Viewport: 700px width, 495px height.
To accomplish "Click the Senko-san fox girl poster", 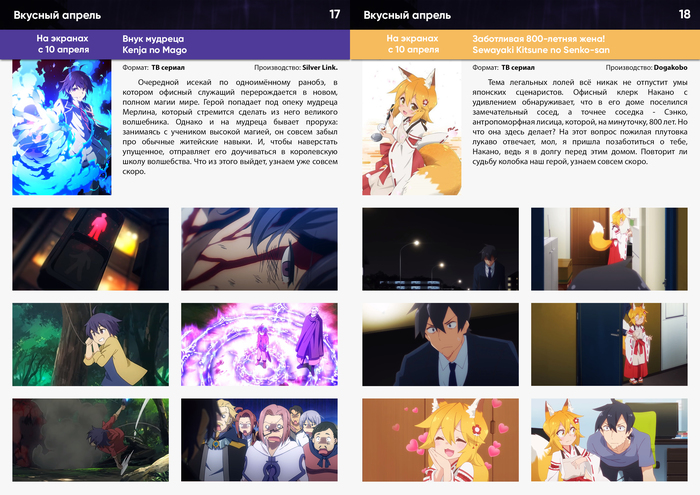I will point(412,127).
